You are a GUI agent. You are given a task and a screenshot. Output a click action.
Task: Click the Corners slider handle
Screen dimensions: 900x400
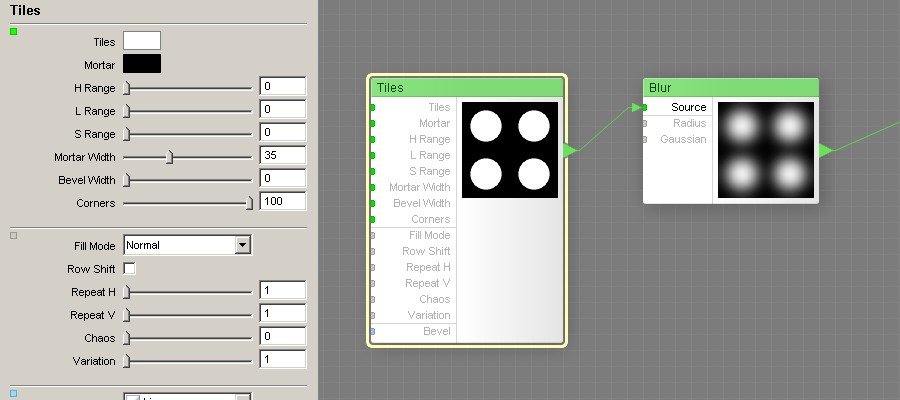249,203
